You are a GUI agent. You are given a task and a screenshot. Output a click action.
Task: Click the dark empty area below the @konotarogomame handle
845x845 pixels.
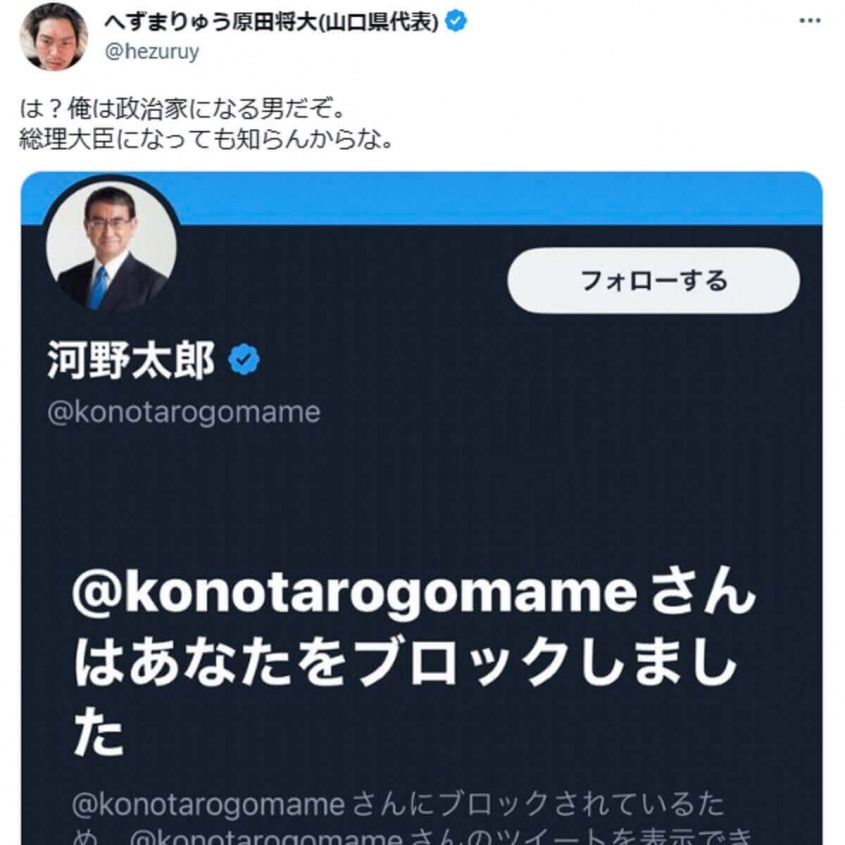[420, 490]
